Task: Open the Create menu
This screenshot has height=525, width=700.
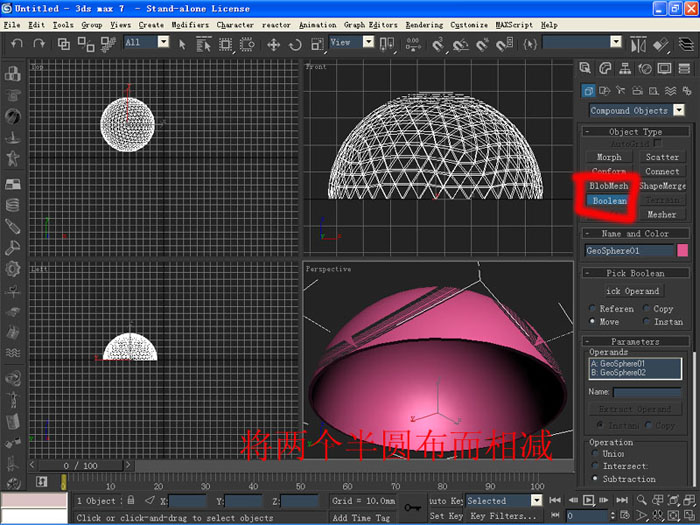Action: point(151,25)
